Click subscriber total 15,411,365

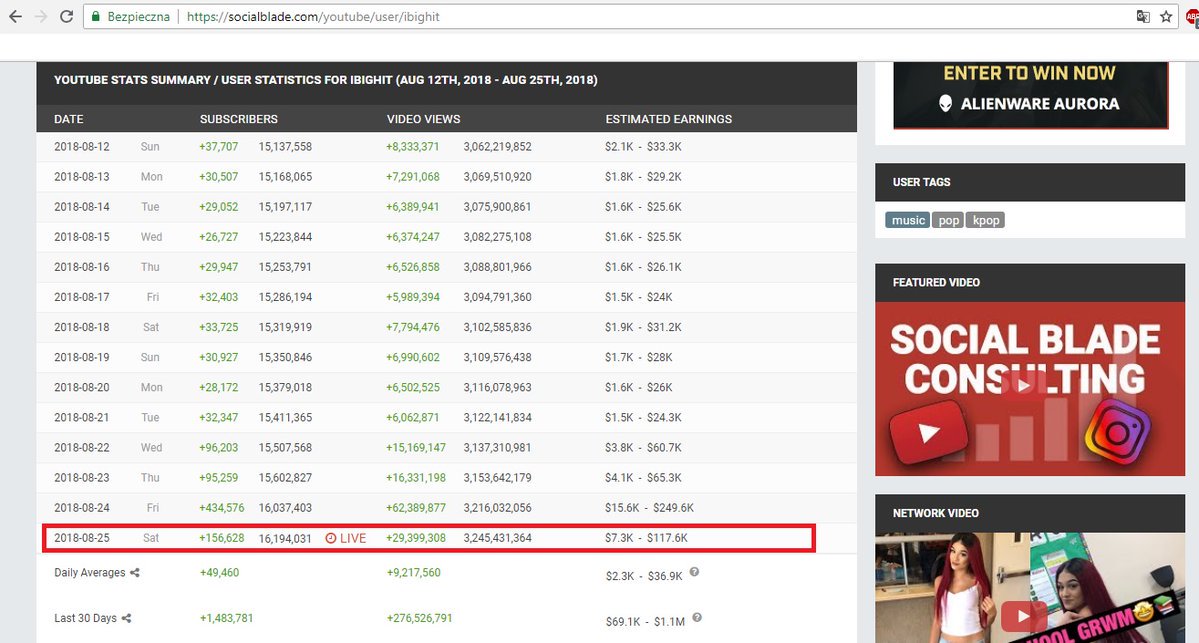coord(285,417)
